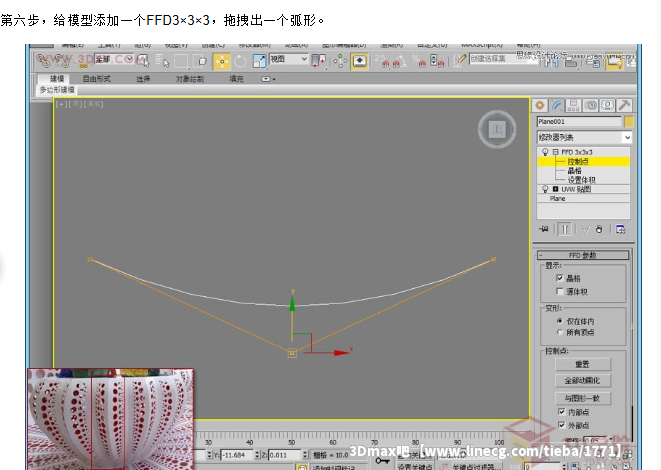This screenshot has width=661, height=470.
Task: Click the Z coordinate field 0.011
Action: [x=285, y=455]
